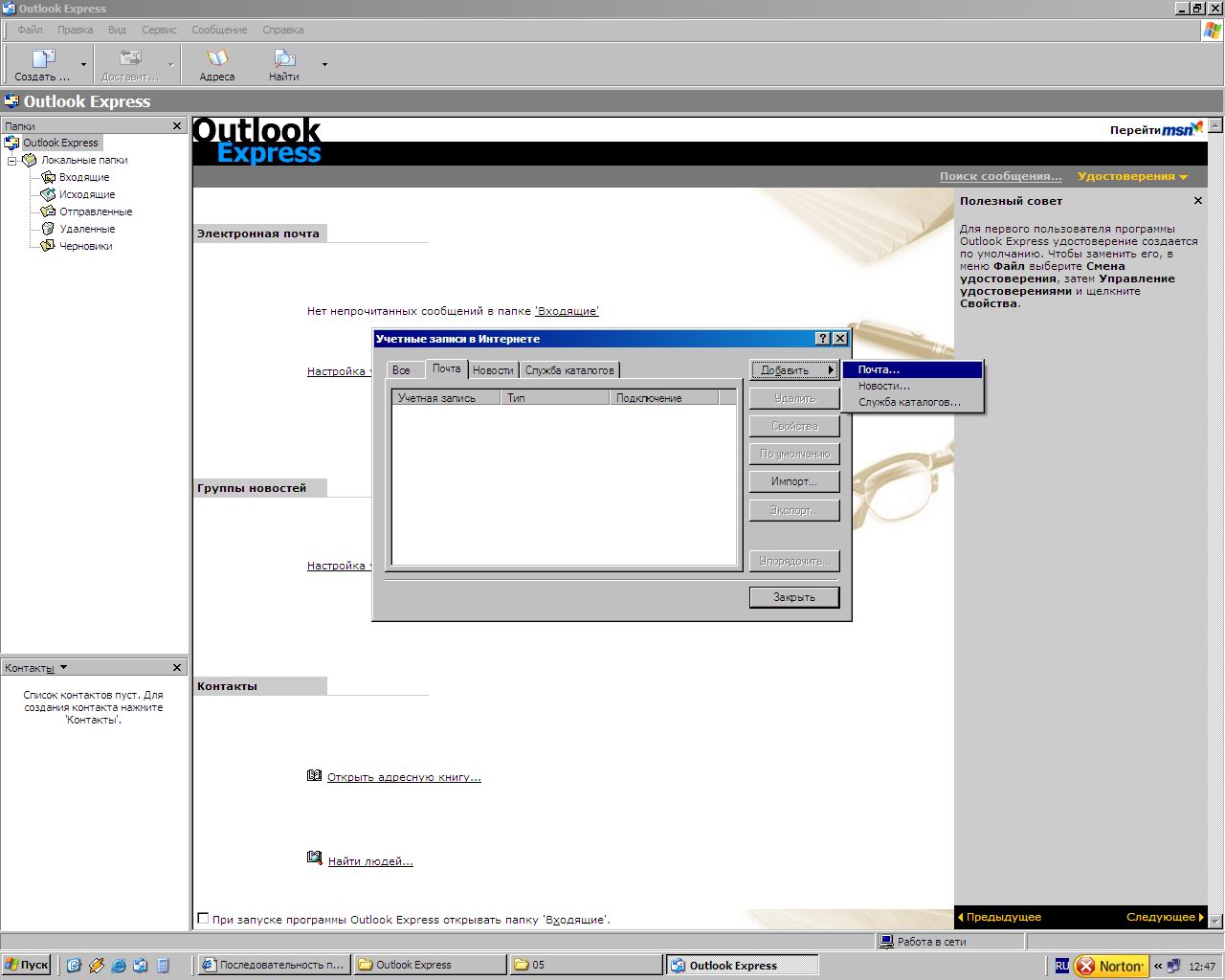Switch to the Почта tab
Image resolution: width=1225 pixels, height=980 pixels.
click(446, 368)
